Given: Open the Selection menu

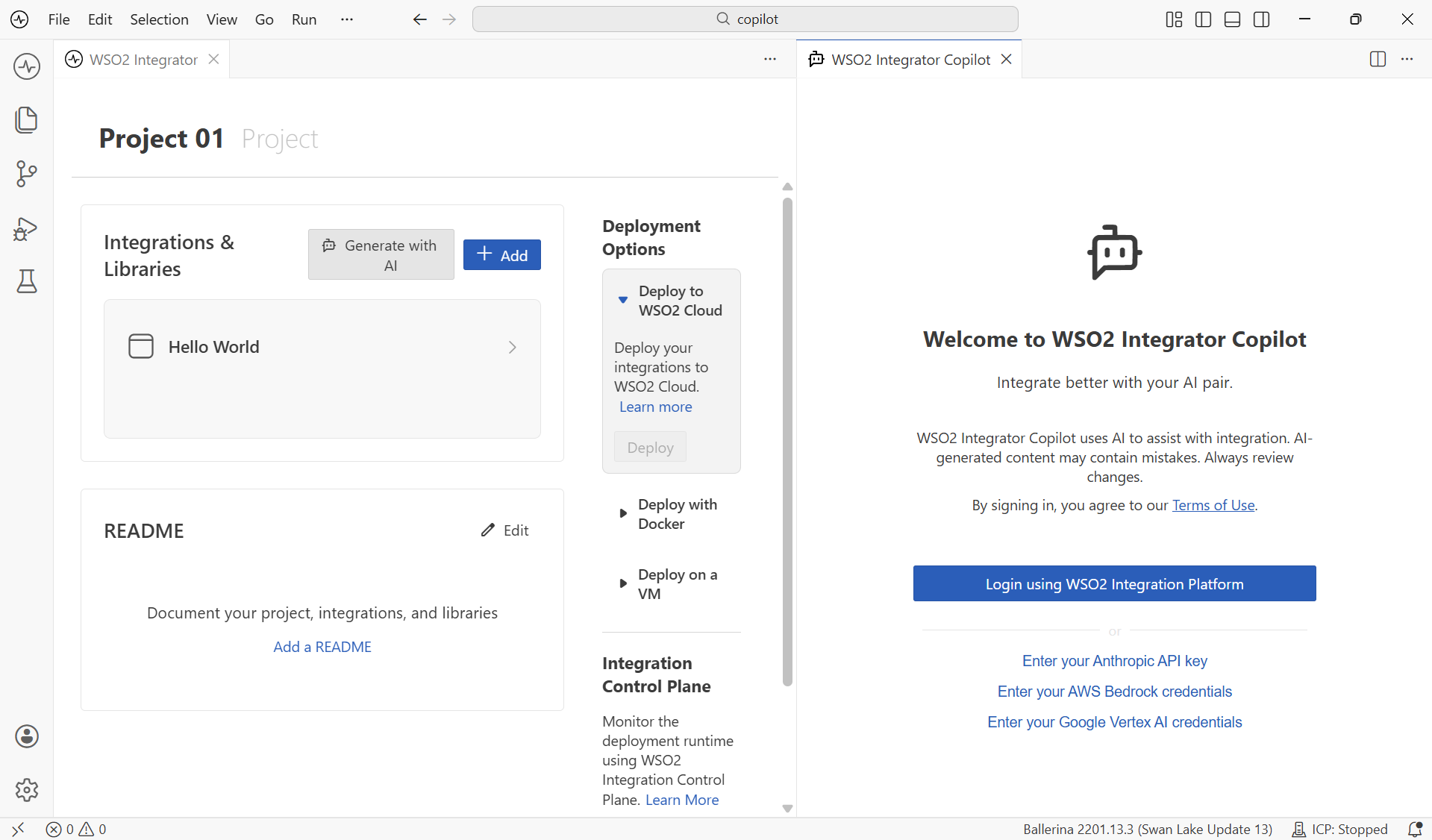Looking at the screenshot, I should coord(159,19).
